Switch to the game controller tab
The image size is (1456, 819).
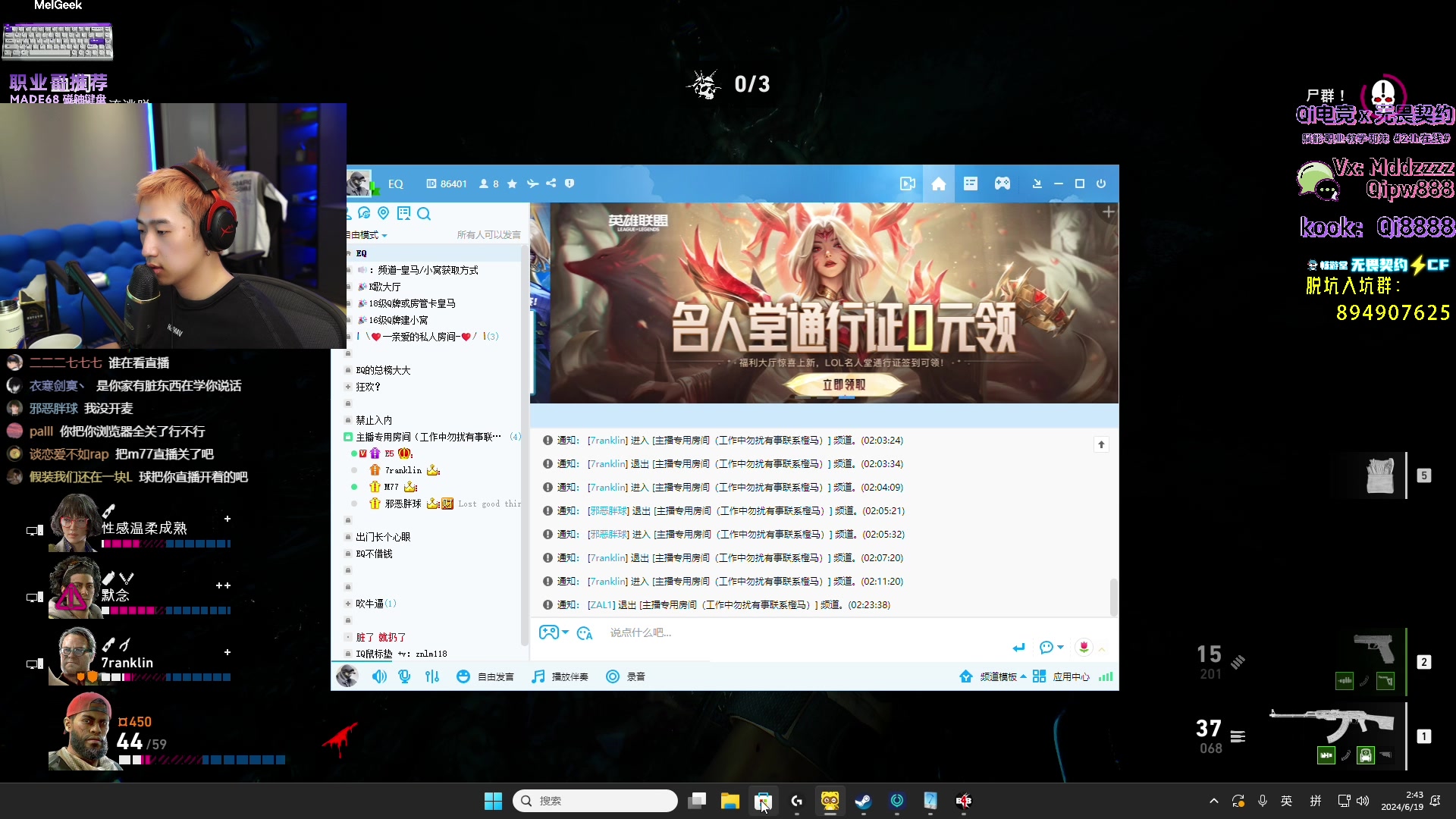tap(1003, 184)
